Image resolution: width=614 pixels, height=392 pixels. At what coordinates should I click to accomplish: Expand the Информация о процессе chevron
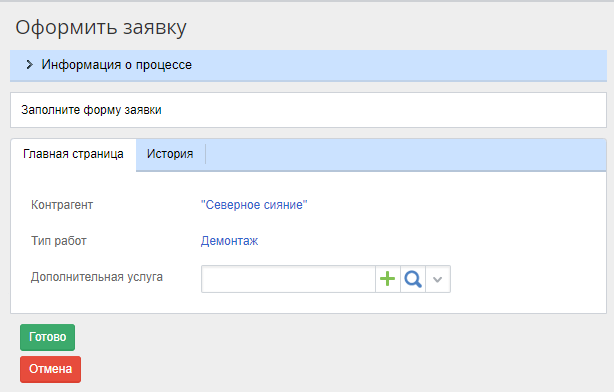point(29,65)
